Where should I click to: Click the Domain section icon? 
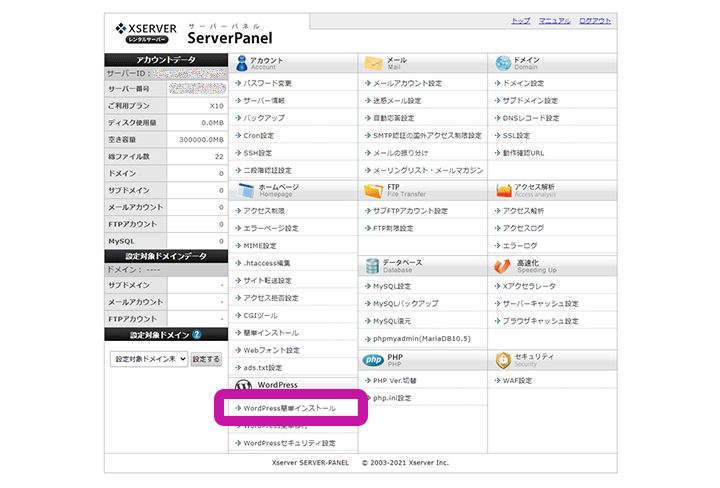click(x=502, y=62)
